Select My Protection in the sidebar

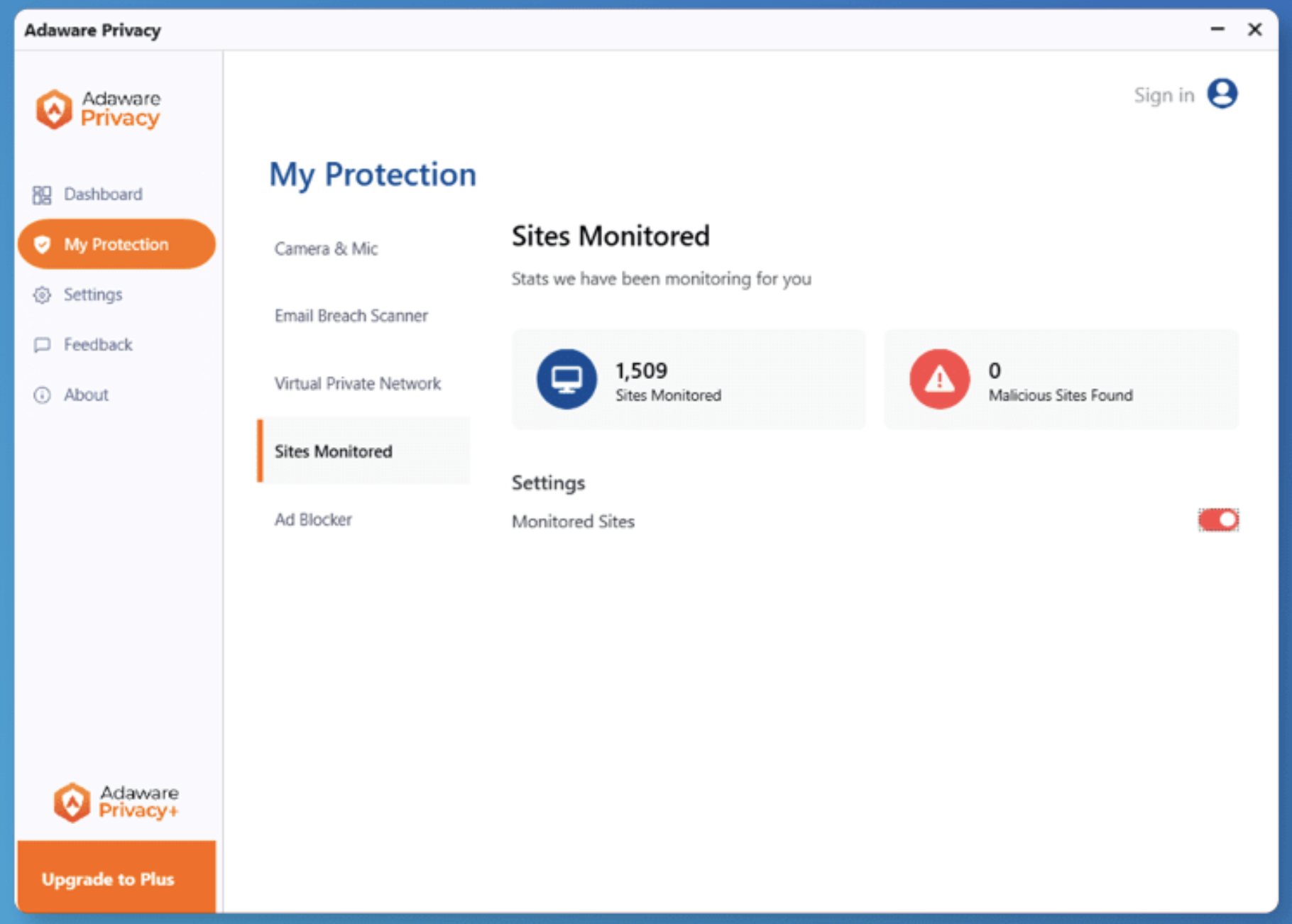116,244
